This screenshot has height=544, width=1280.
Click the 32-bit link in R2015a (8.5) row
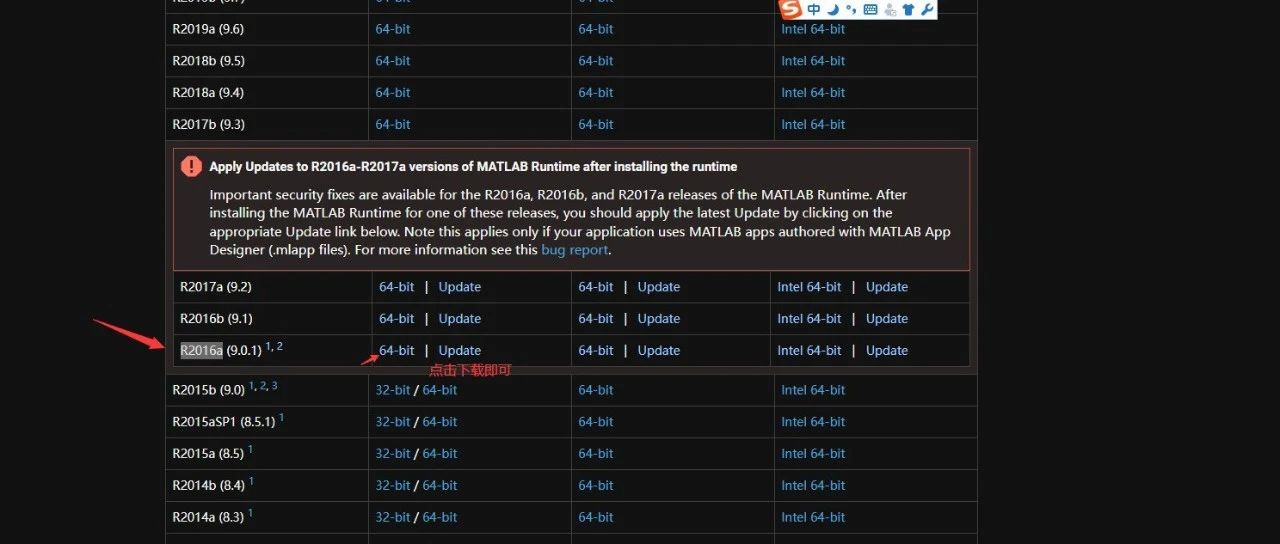393,454
